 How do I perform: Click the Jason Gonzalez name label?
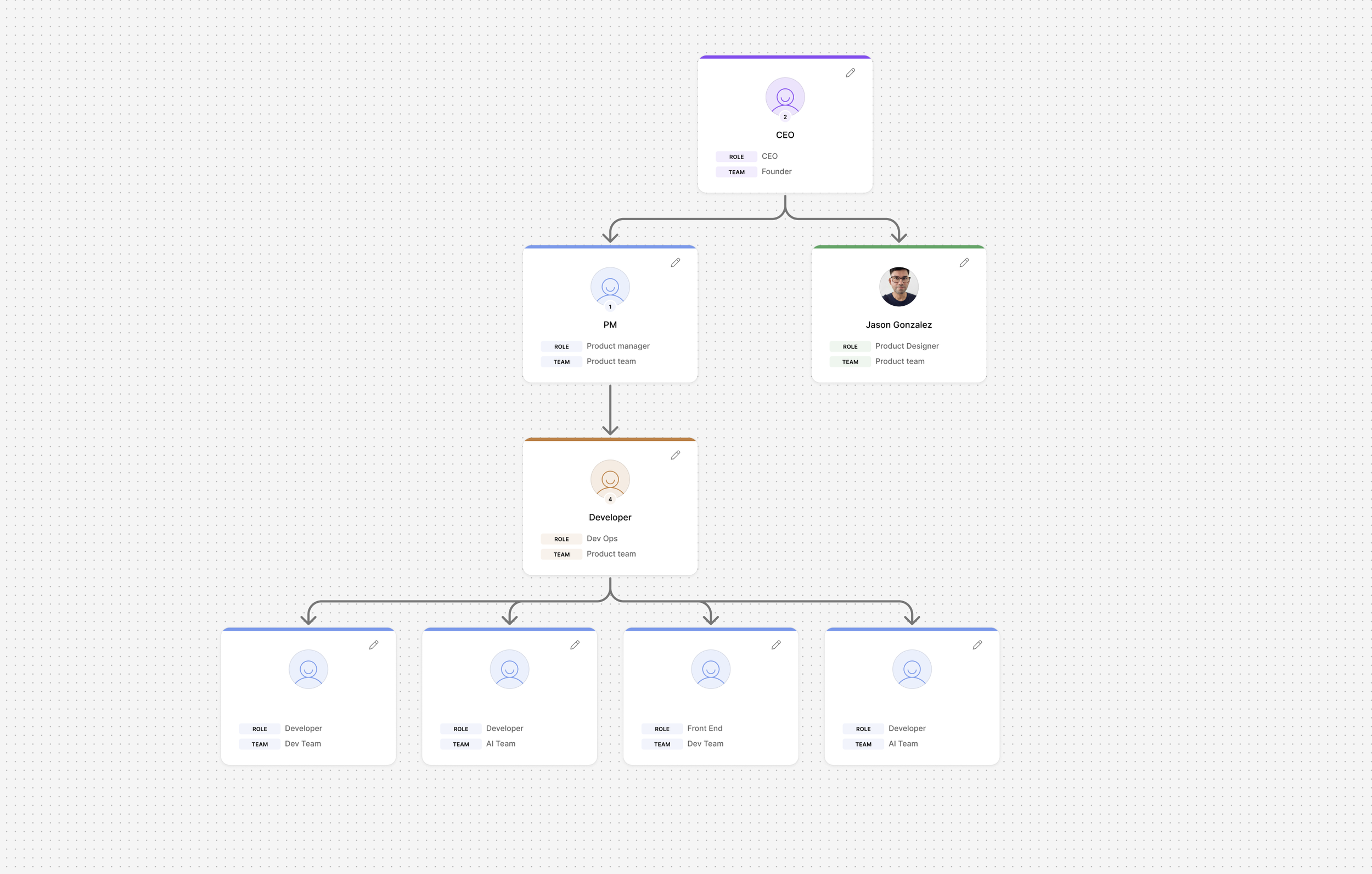pyautogui.click(x=898, y=325)
